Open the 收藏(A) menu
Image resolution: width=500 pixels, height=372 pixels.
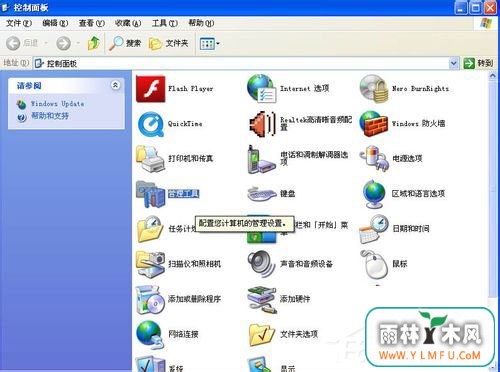pyautogui.click(x=128, y=23)
